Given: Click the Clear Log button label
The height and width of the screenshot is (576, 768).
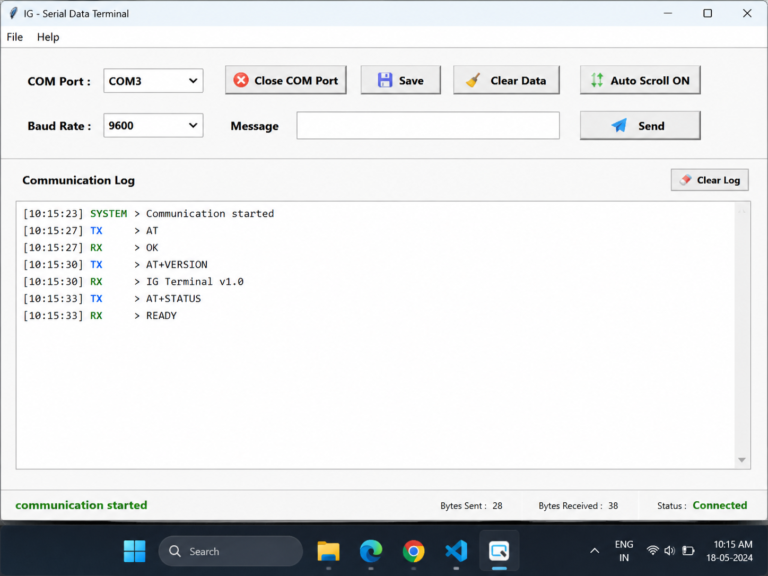Looking at the screenshot, I should pyautogui.click(x=718, y=180).
